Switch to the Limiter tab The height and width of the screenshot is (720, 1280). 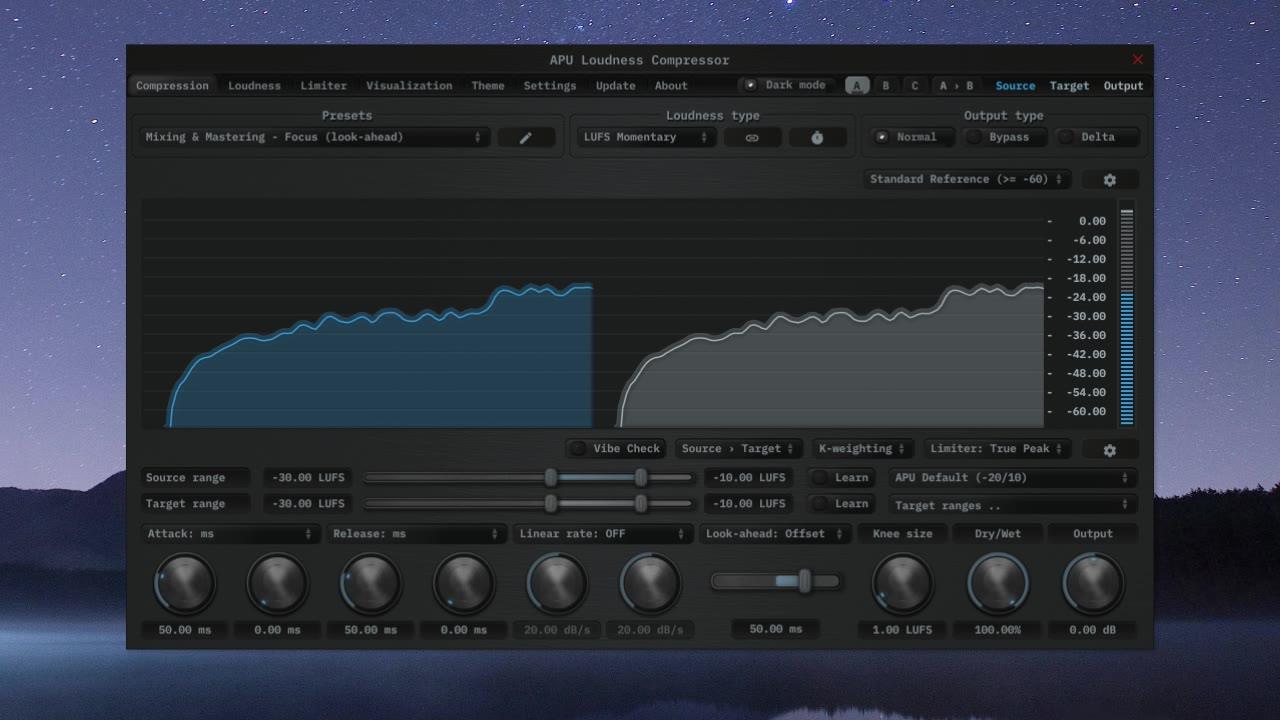click(x=324, y=86)
